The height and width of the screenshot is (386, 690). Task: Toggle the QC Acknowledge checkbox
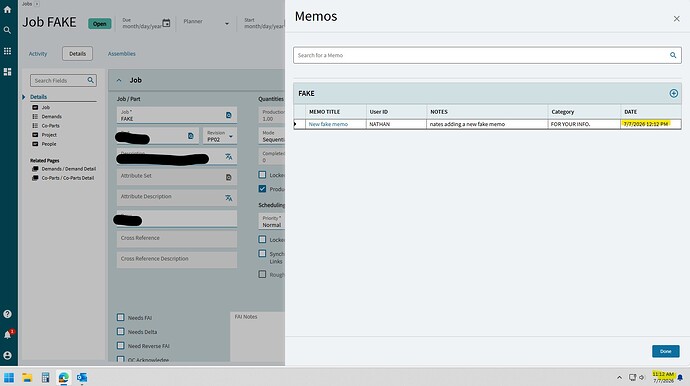[x=121, y=359]
